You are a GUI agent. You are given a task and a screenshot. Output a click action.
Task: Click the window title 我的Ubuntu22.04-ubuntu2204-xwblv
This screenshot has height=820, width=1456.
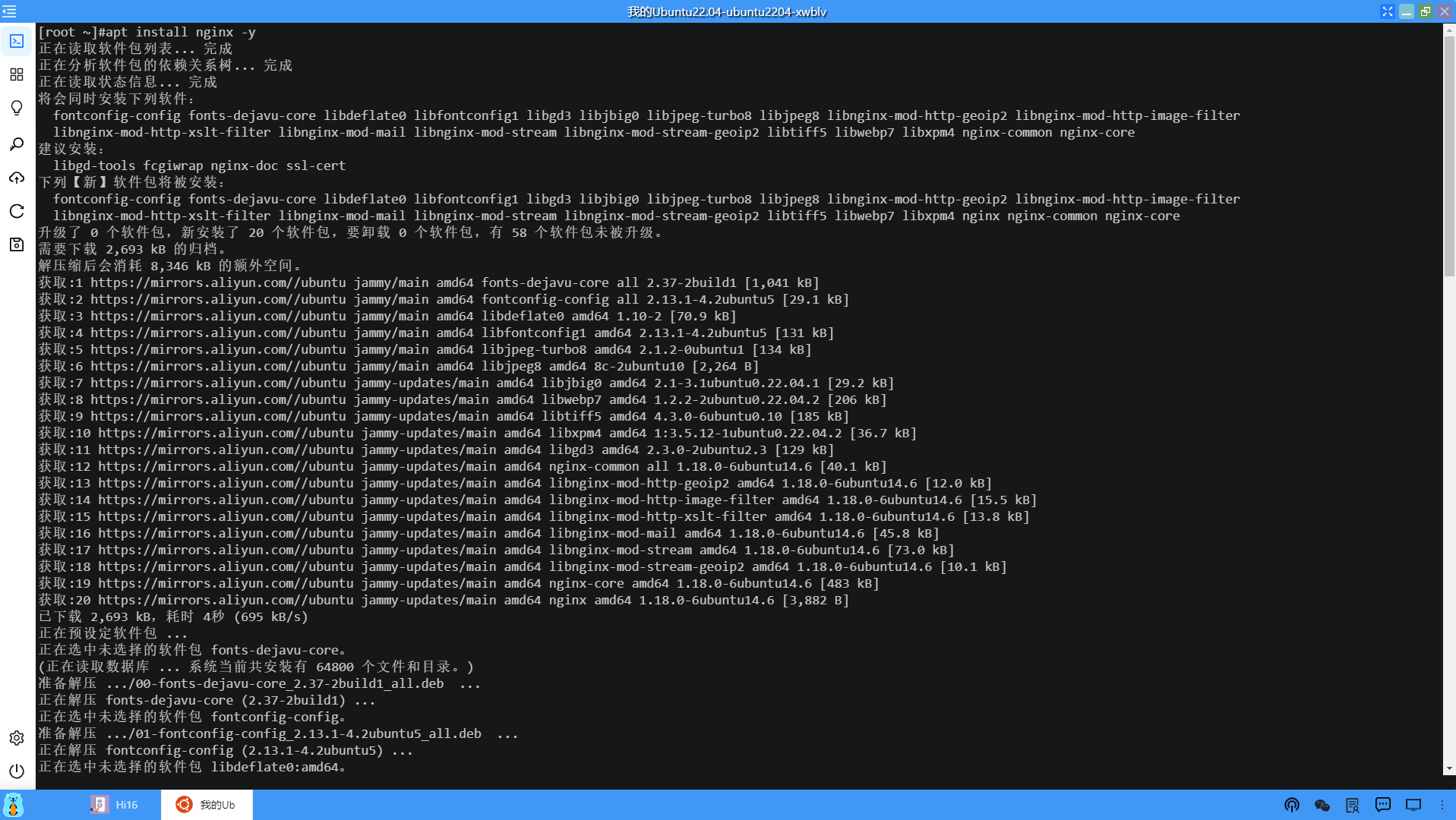(x=727, y=11)
